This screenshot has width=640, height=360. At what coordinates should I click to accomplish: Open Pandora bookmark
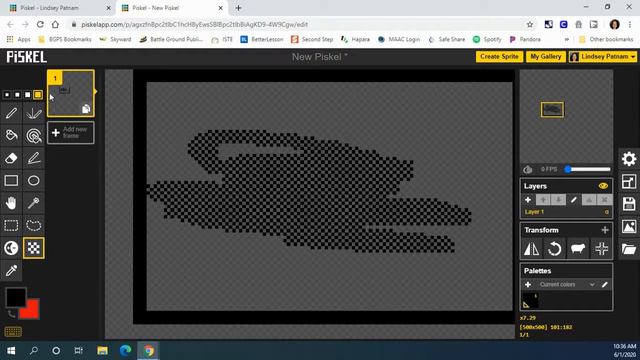[x=525, y=39]
